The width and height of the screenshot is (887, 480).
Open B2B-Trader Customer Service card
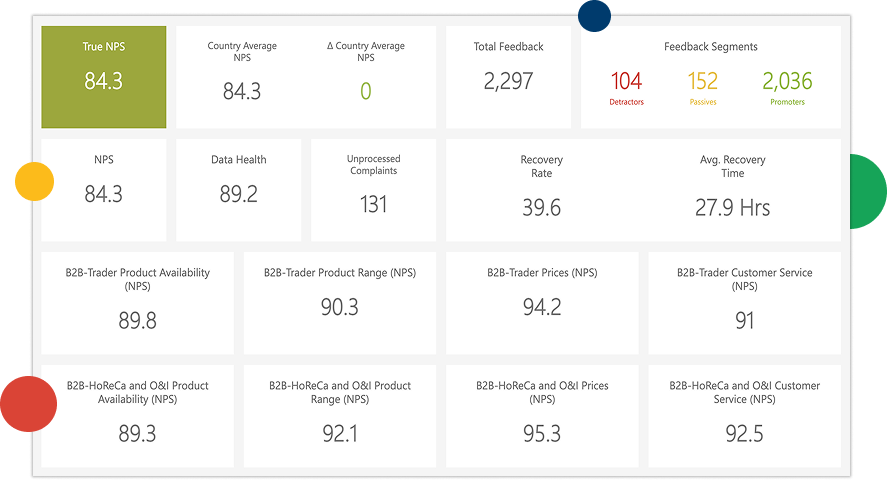pyautogui.click(x=744, y=302)
